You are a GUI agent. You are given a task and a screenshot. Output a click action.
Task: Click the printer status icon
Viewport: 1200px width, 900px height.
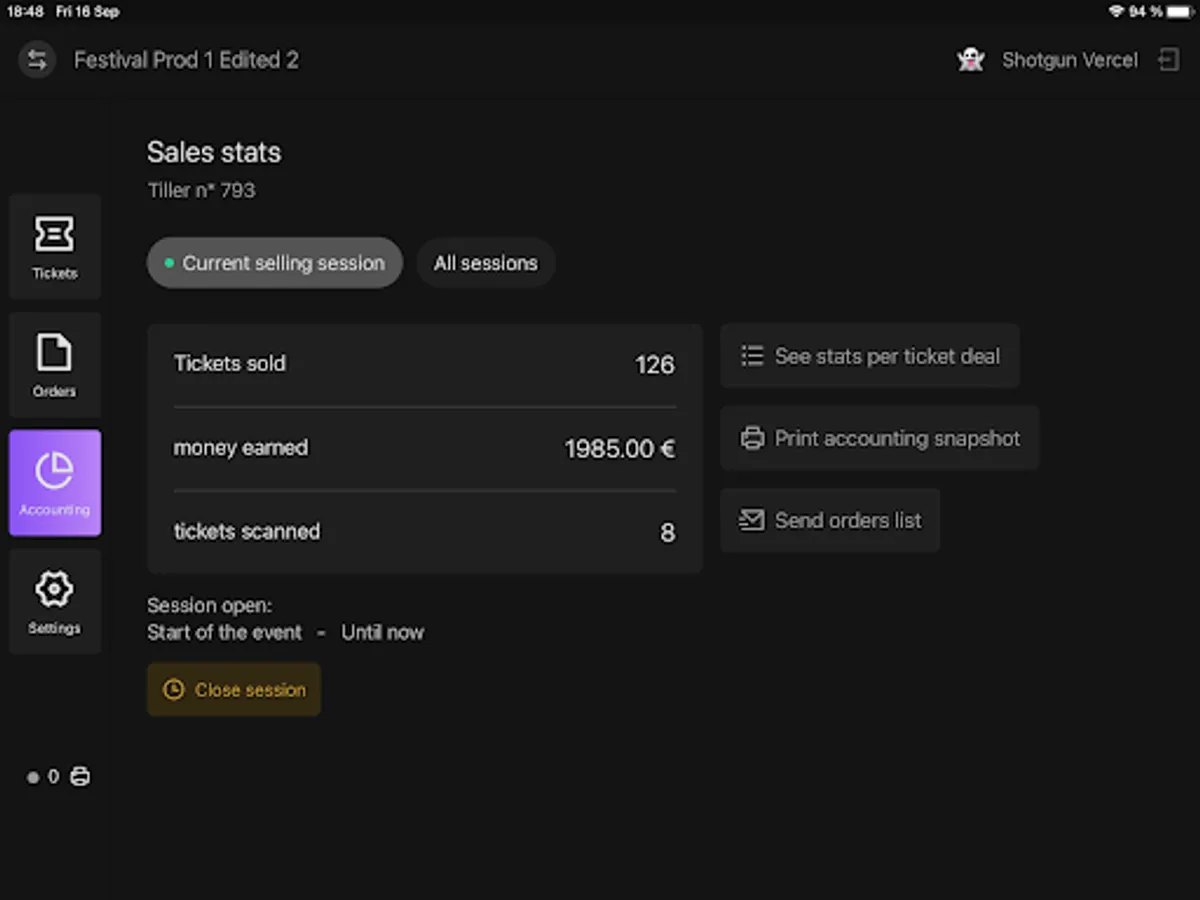pyautogui.click(x=80, y=776)
